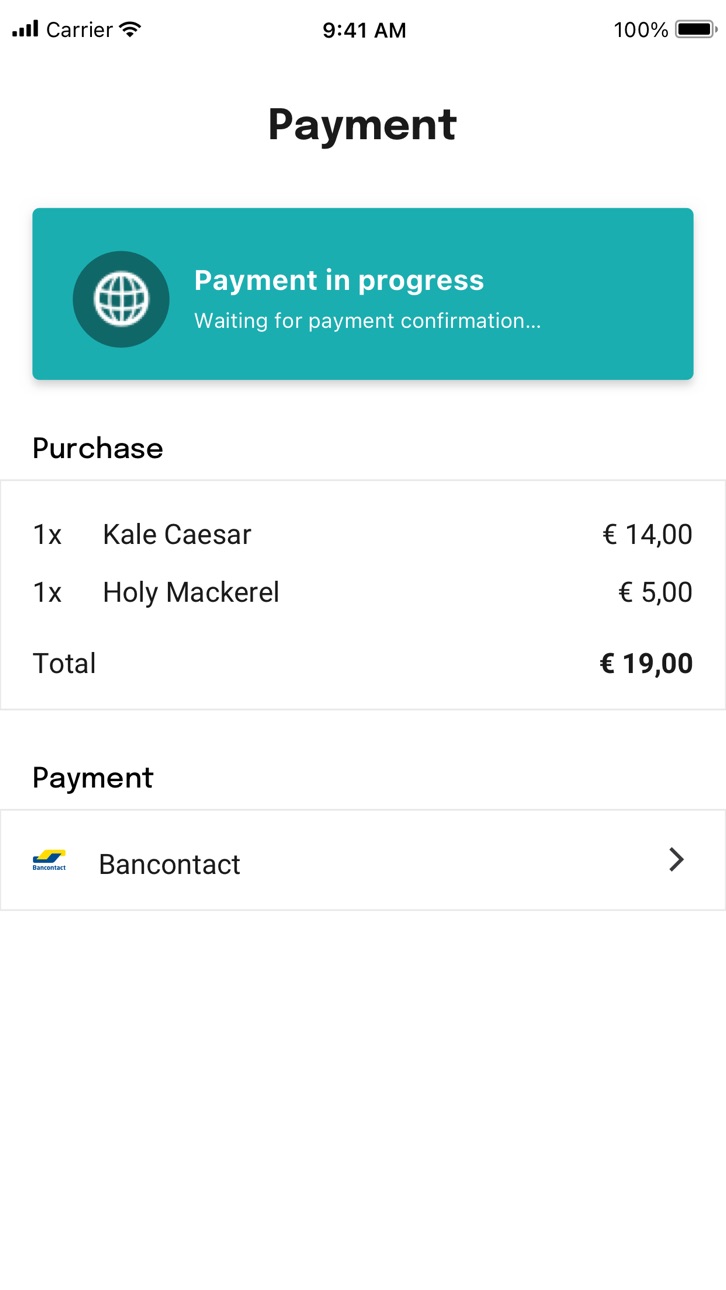Viewport: 726px width, 1290px height.
Task: Tap the globe icon in the payment banner
Action: point(121,298)
